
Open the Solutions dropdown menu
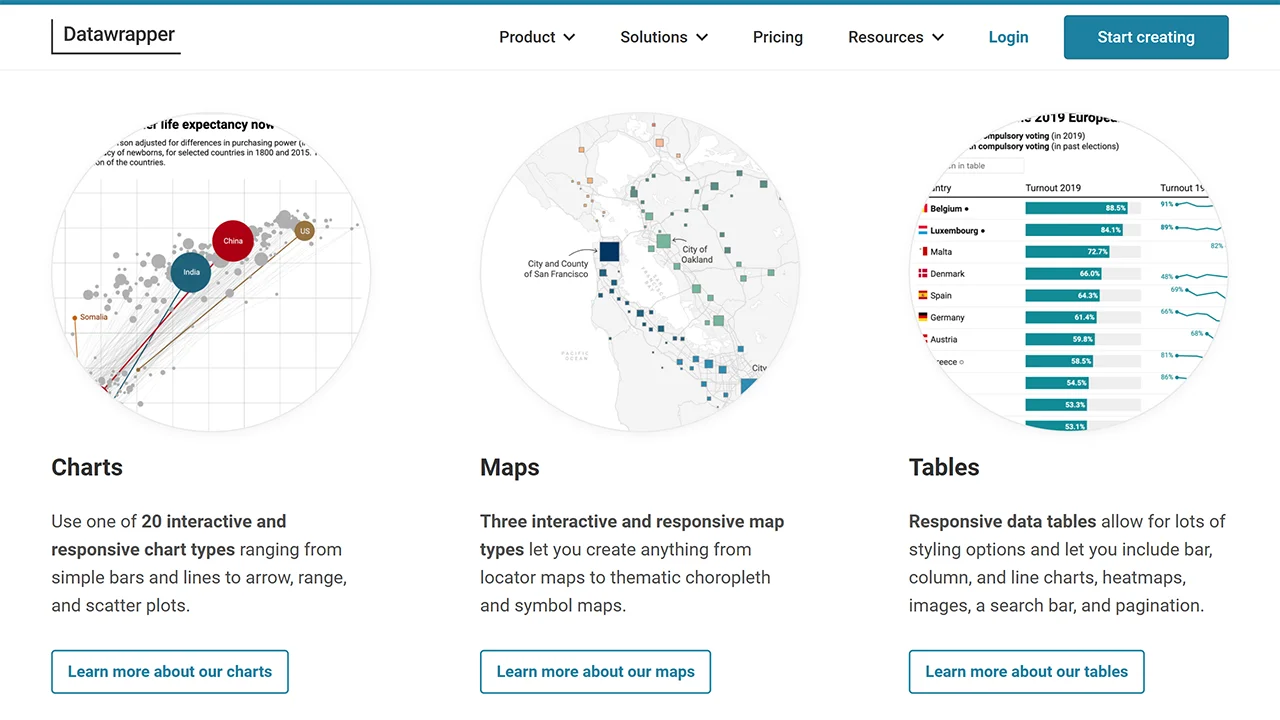[664, 37]
